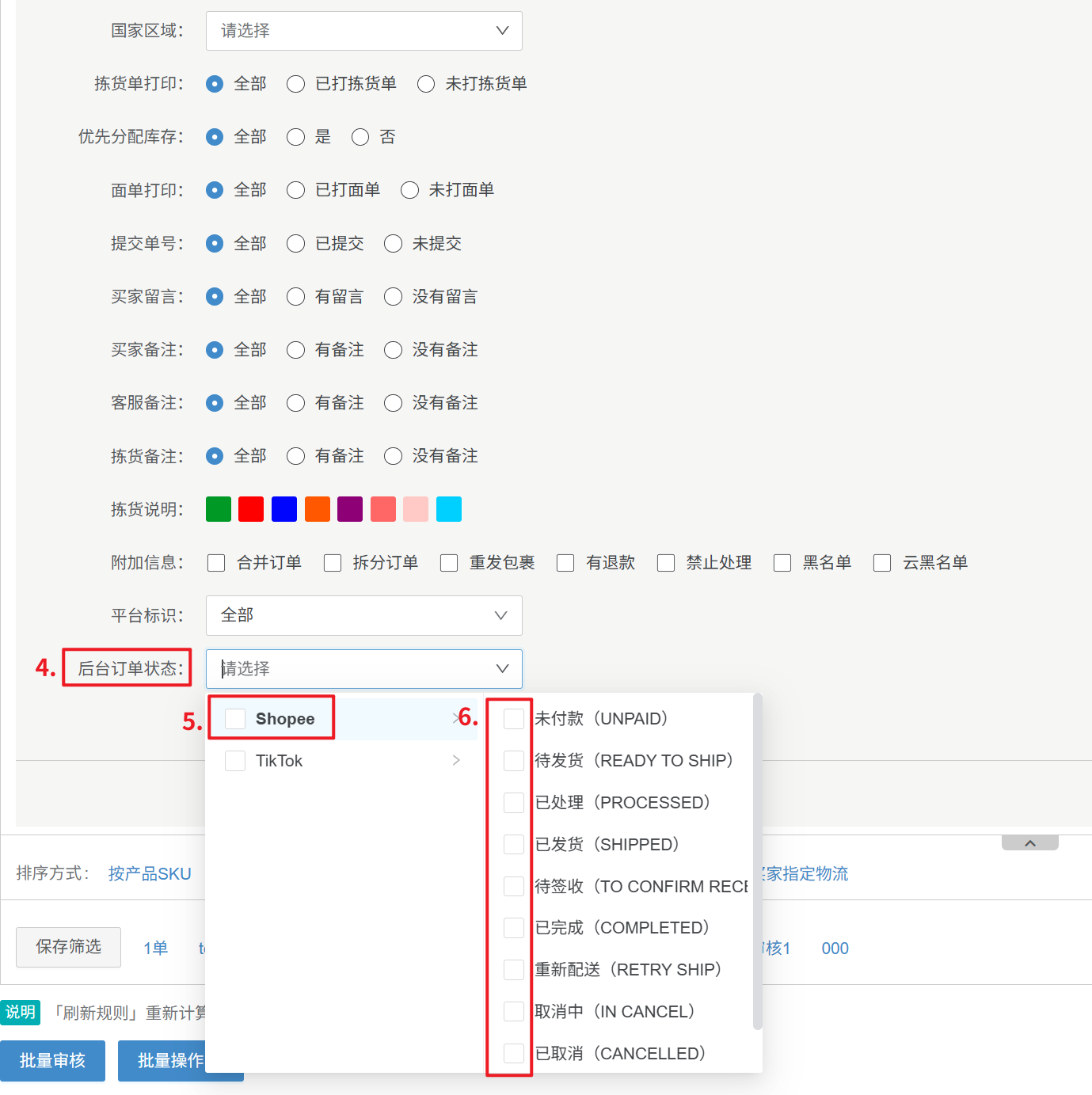Check the 黑名单 checkbox
Screen dimensions: 1092x1095
(x=782, y=563)
